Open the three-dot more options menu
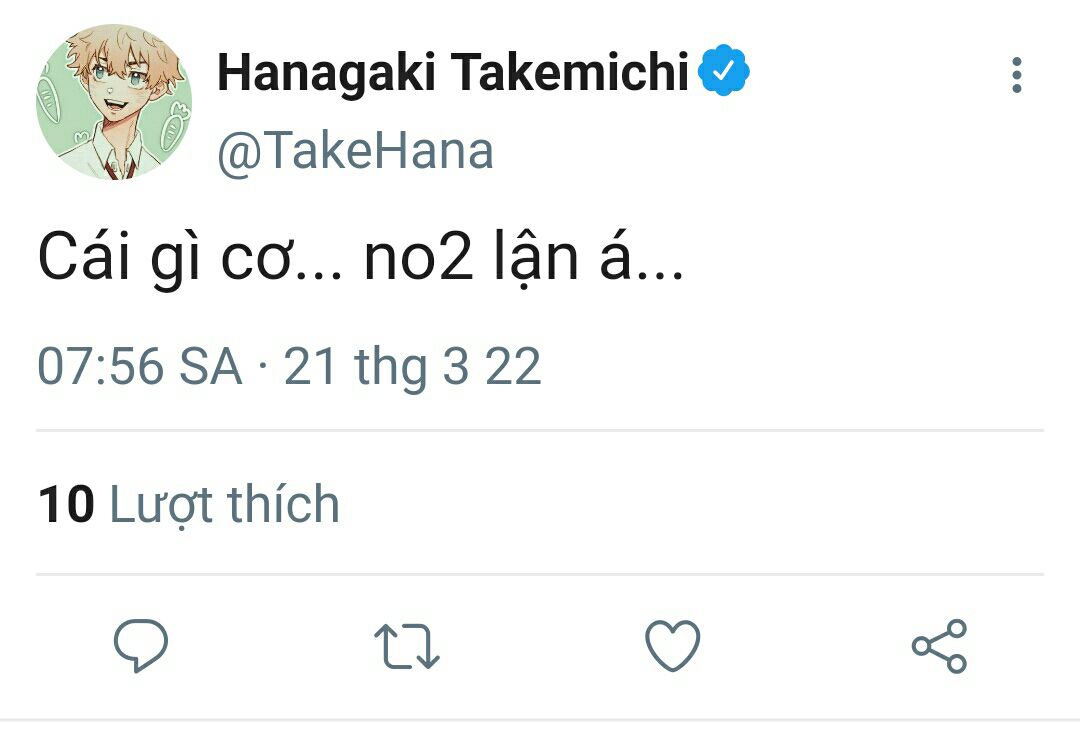Viewport: 1080px width, 738px height. (1017, 76)
